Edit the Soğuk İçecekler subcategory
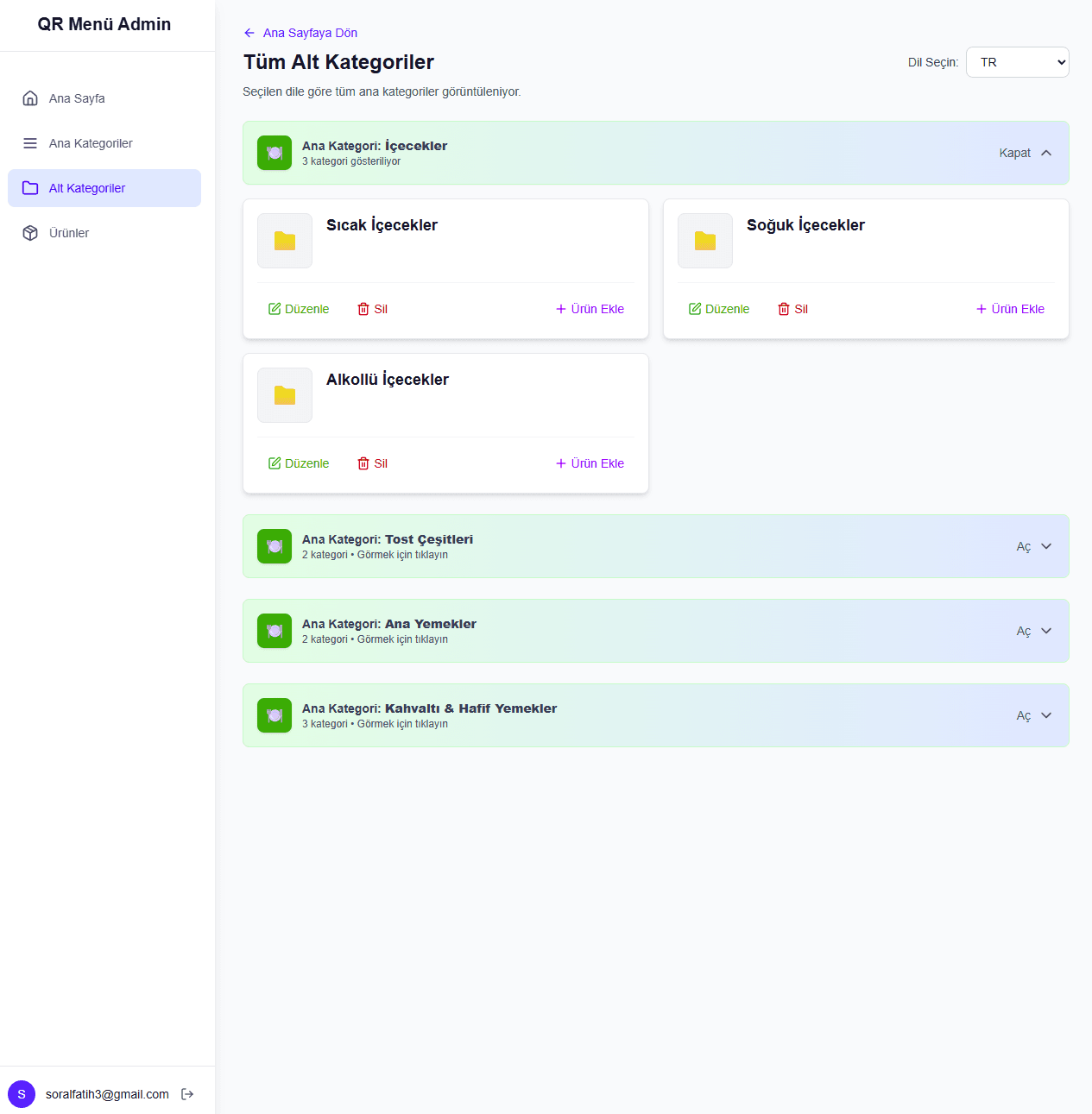The height and width of the screenshot is (1114, 1092). pyautogui.click(x=719, y=309)
